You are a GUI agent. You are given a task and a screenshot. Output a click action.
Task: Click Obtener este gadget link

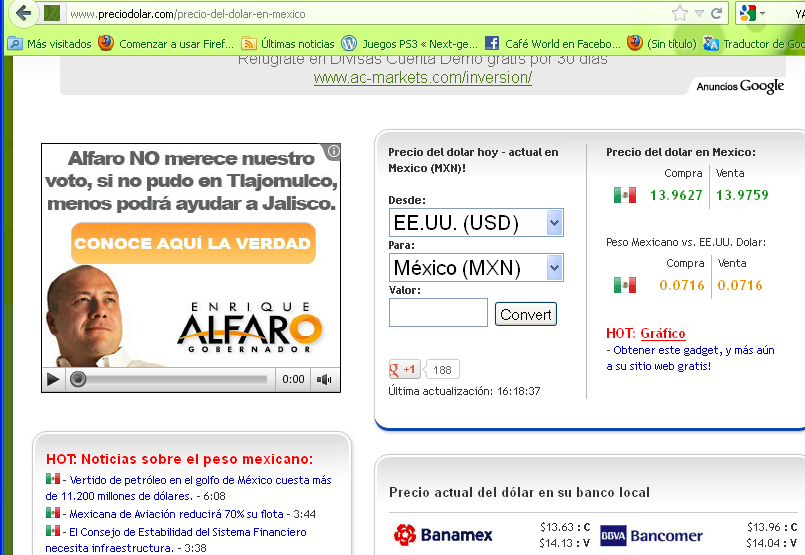coord(690,358)
